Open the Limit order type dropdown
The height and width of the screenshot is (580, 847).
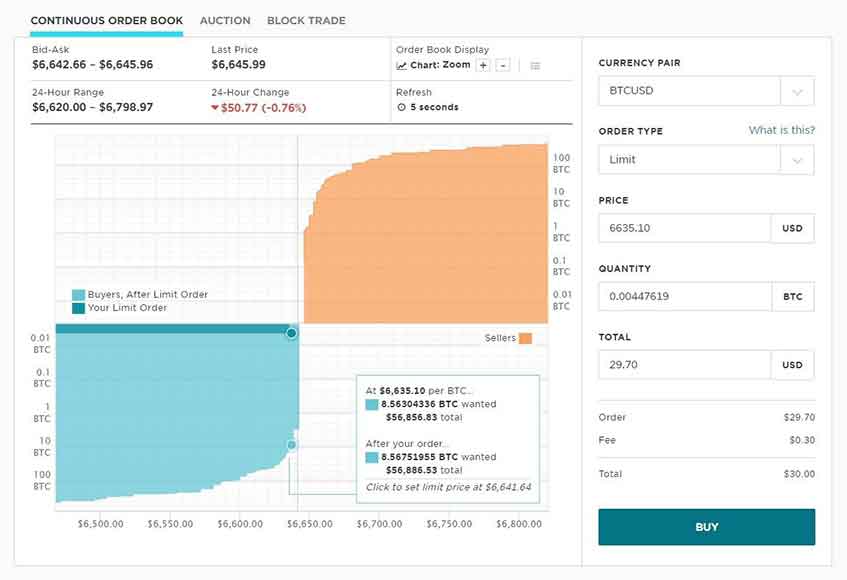796,160
